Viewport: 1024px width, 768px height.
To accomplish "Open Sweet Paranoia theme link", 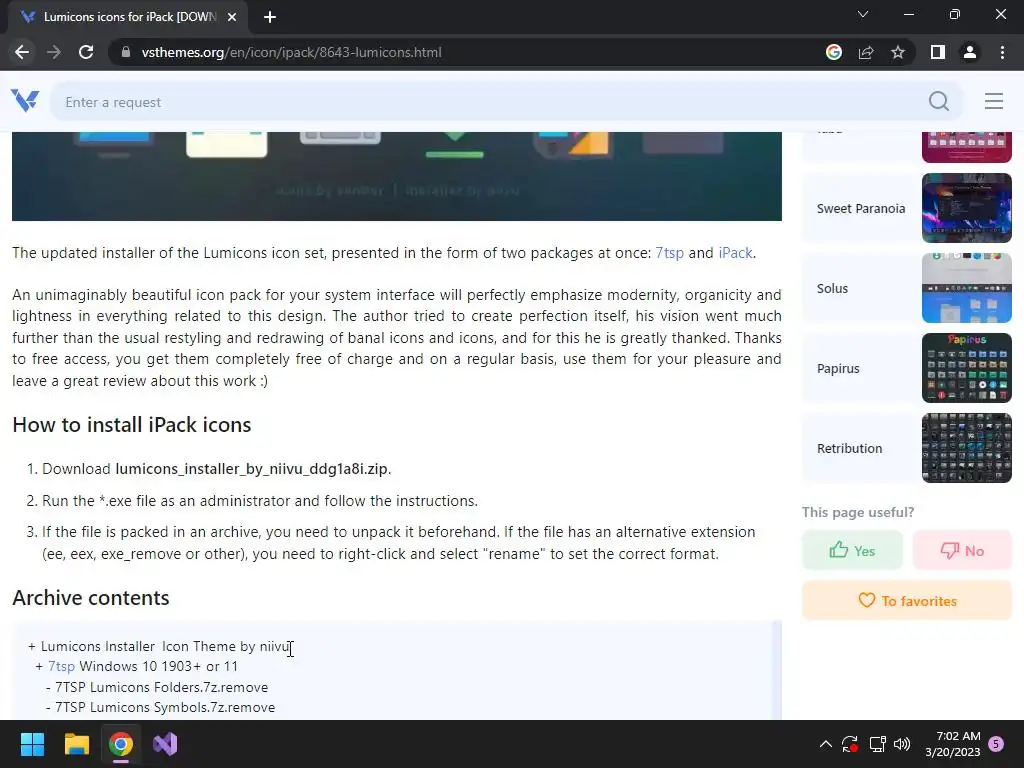I will 861,208.
